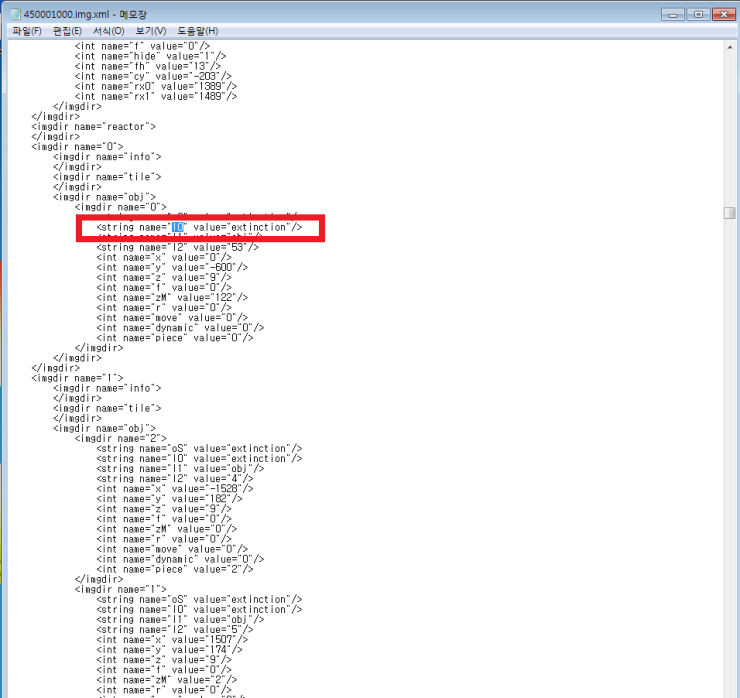Click the line with x value="-1528"
Image resolution: width=740 pixels, height=698 pixels.
(175, 489)
